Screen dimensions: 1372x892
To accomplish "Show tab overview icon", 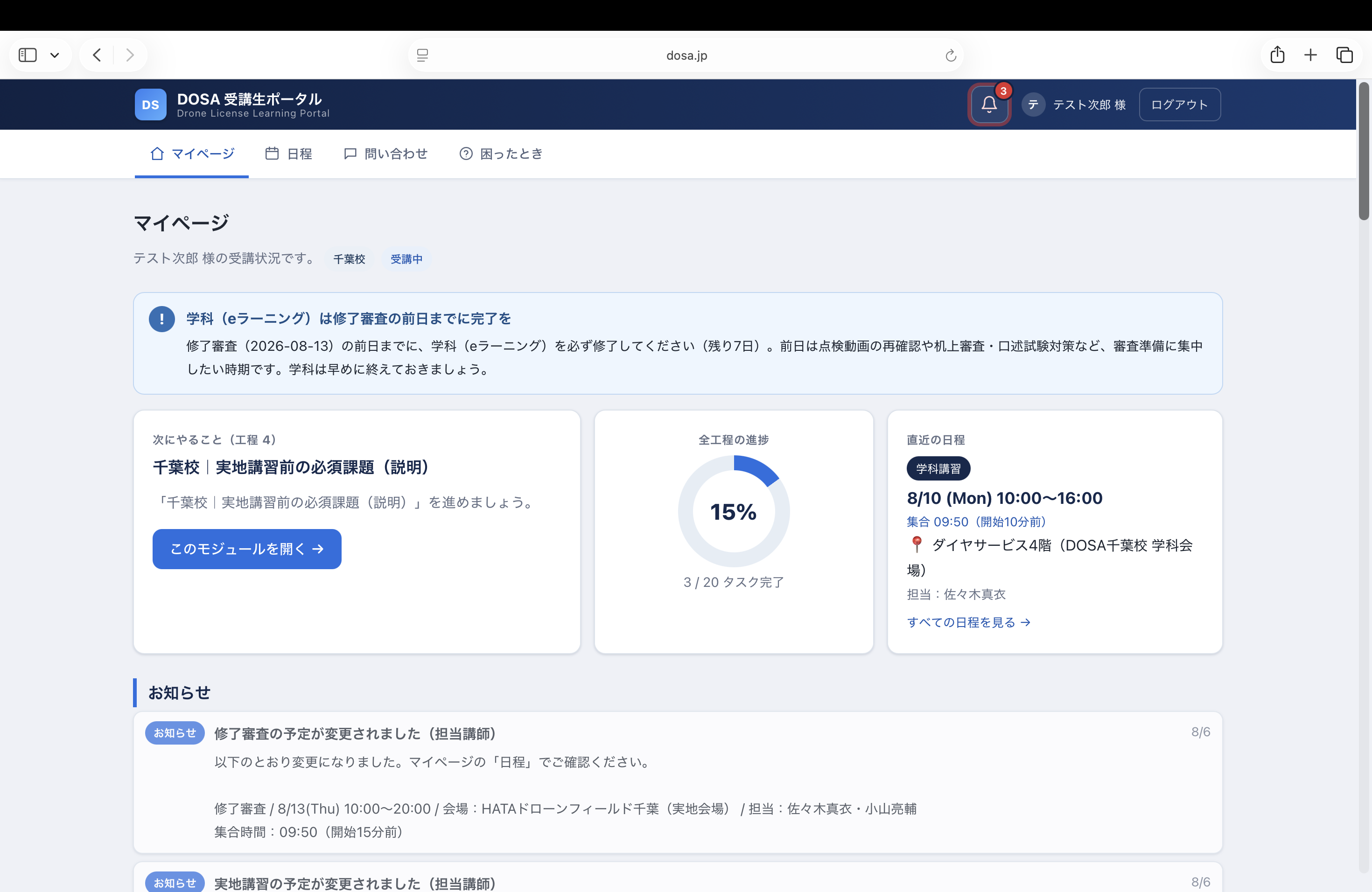I will pyautogui.click(x=1344, y=55).
